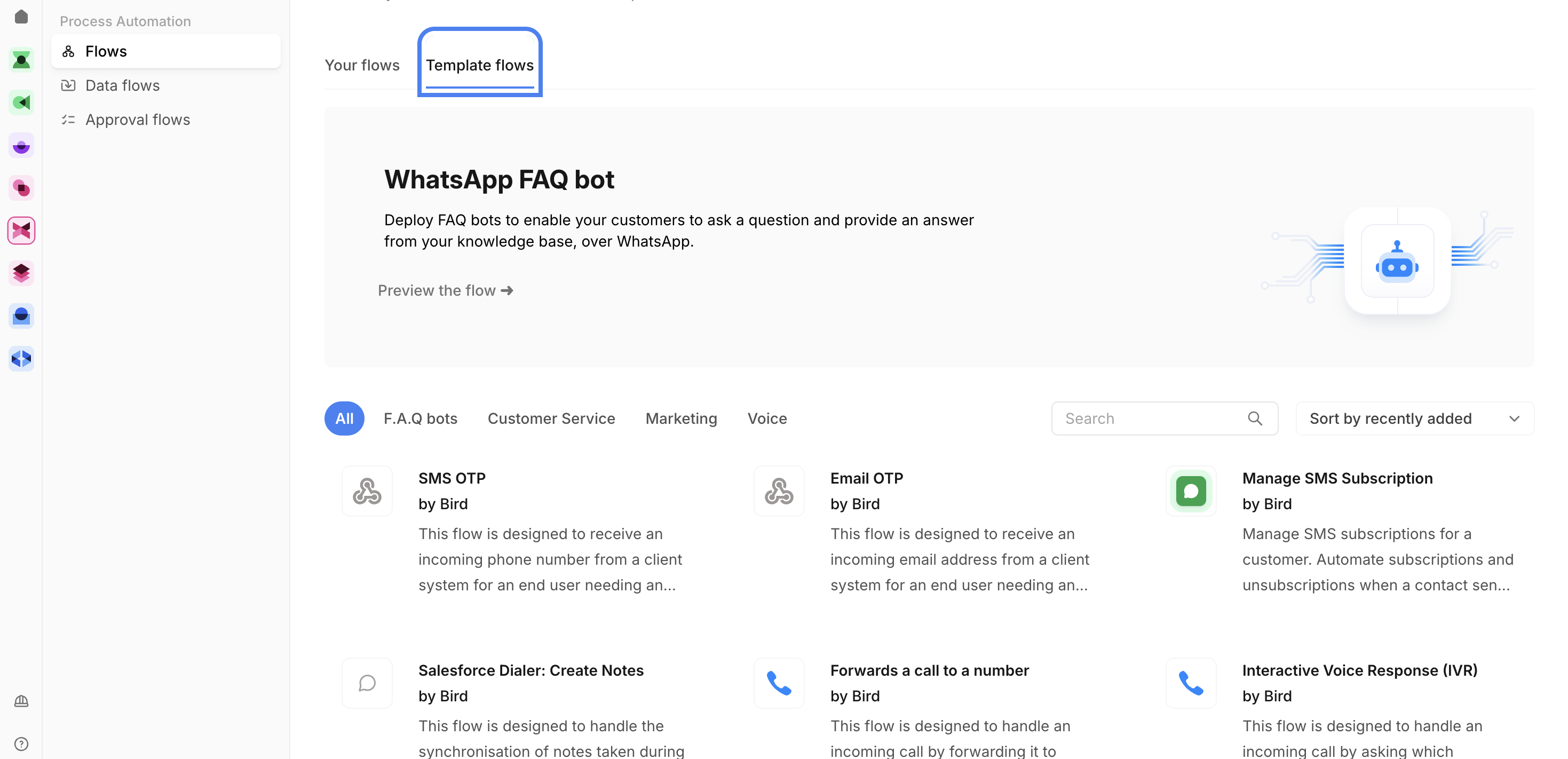
Task: Open Approval flows in the sidebar
Action: pyautogui.click(x=138, y=120)
